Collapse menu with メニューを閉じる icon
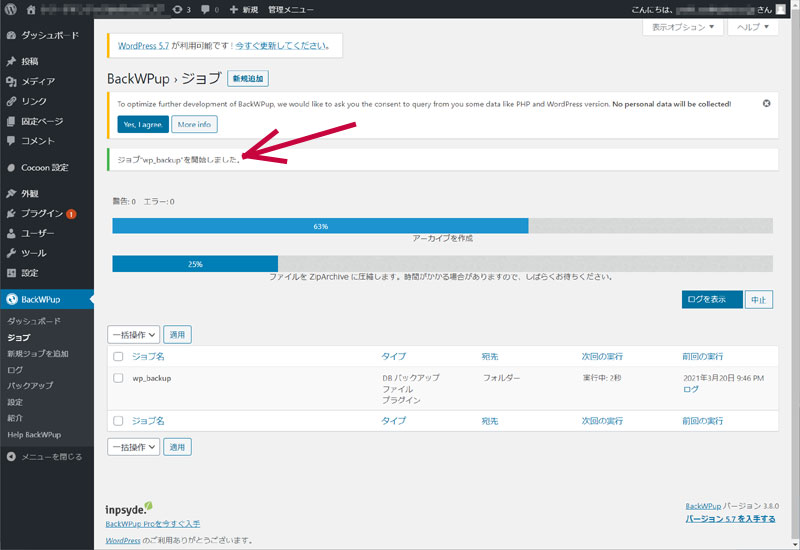Screen dimensions: 800x550 [x=11, y=457]
